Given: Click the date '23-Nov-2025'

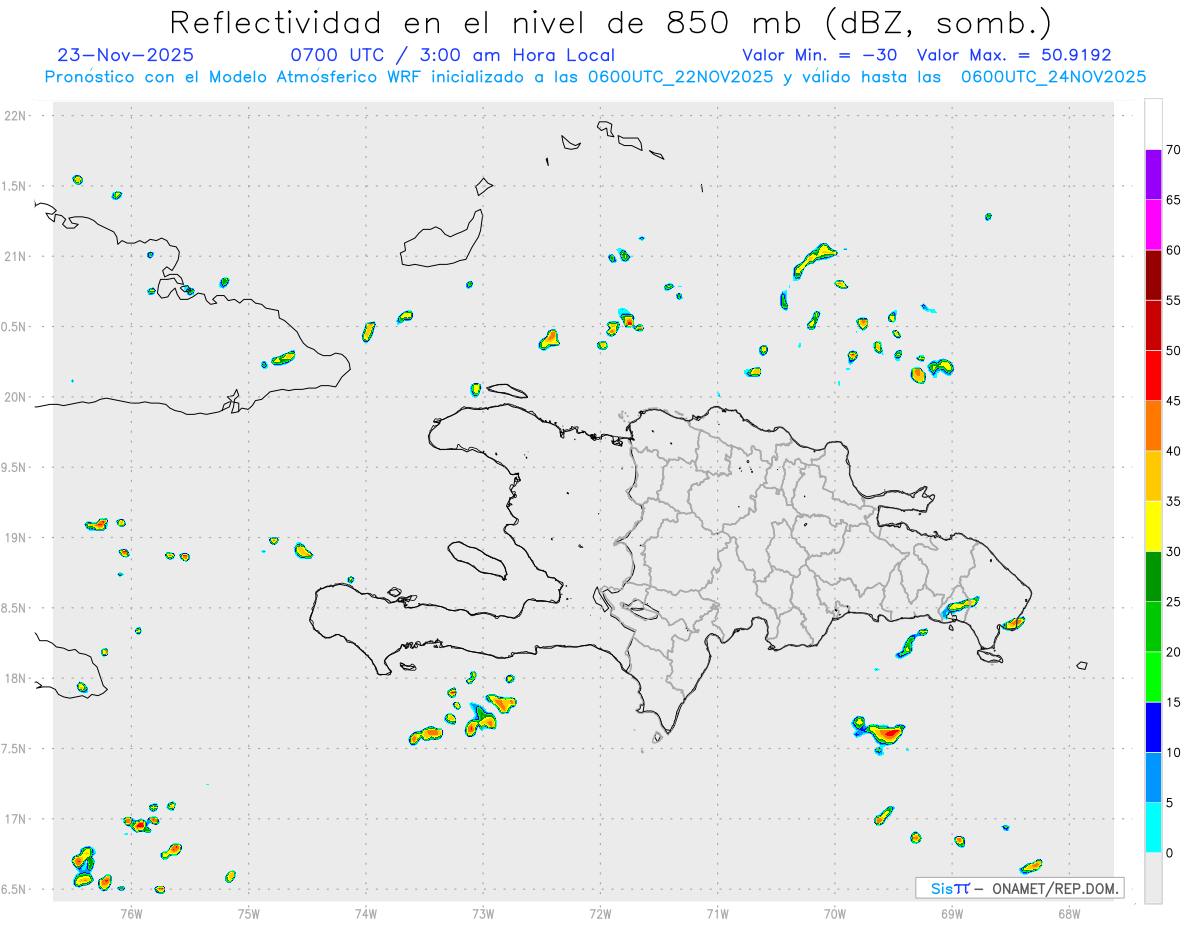Looking at the screenshot, I should coord(126,55).
